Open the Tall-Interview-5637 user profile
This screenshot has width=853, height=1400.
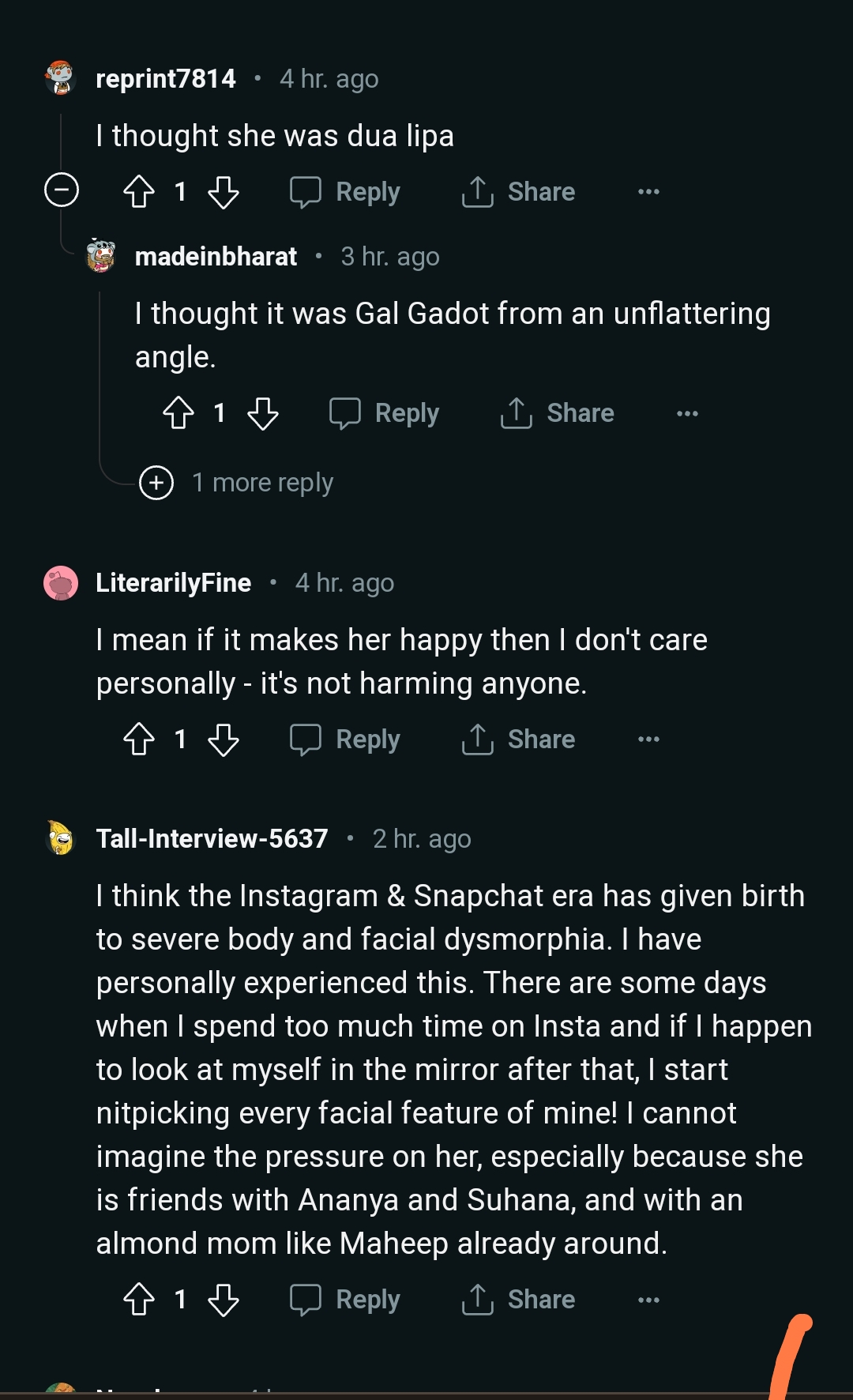[x=212, y=838]
